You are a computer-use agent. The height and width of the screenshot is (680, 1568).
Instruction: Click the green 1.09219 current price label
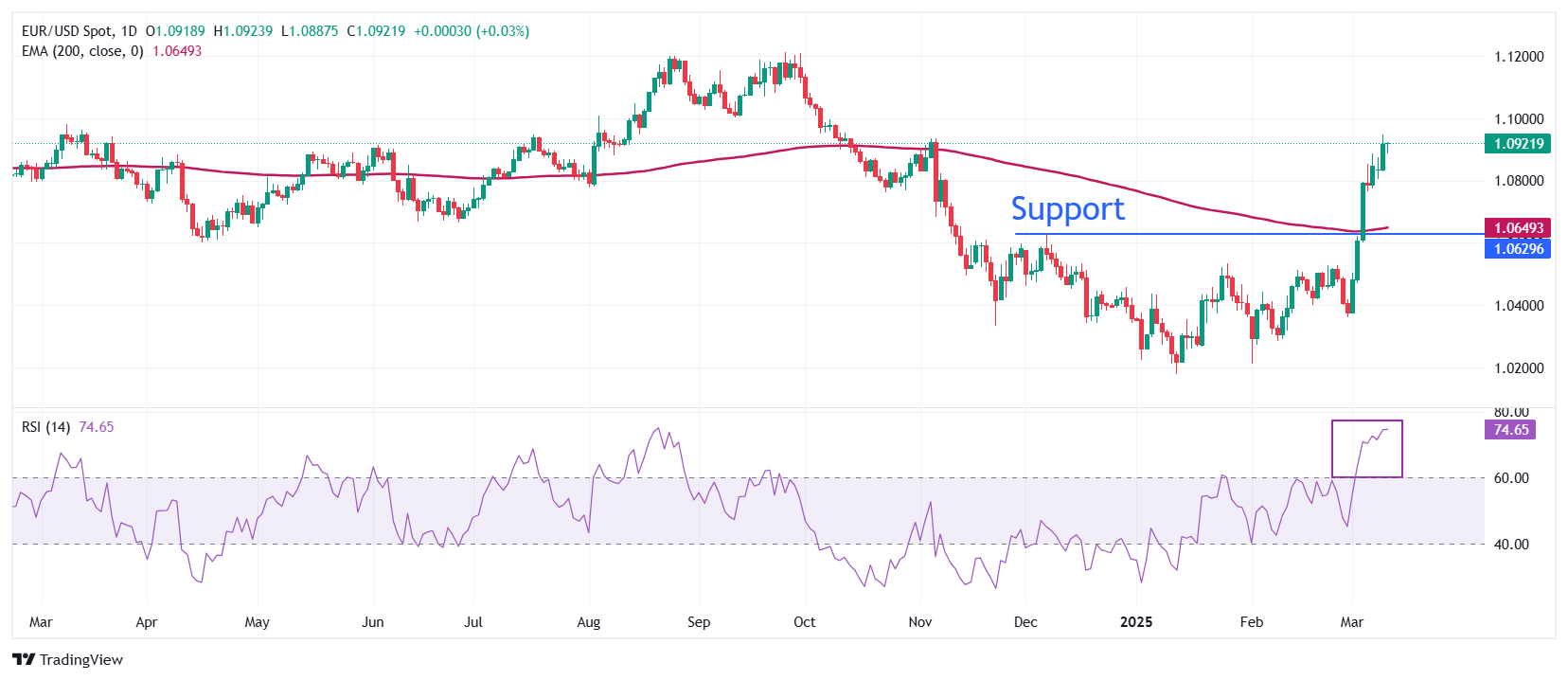1518,144
